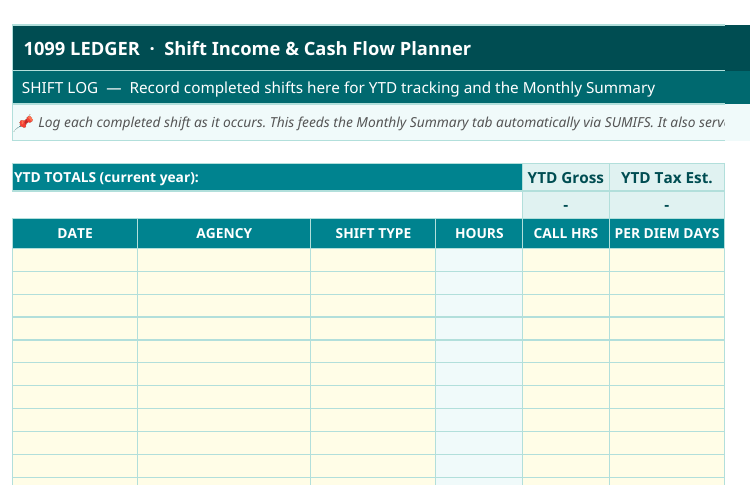The width and height of the screenshot is (750, 485).
Task: Select first empty cell under HOURS
Action: point(479,260)
